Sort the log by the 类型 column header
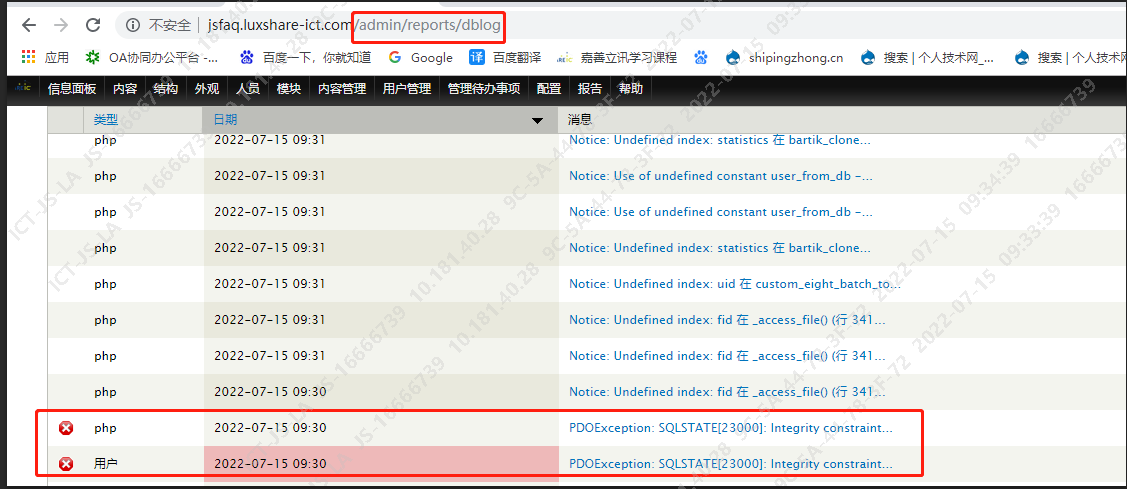Image resolution: width=1127 pixels, height=489 pixels. (106, 120)
